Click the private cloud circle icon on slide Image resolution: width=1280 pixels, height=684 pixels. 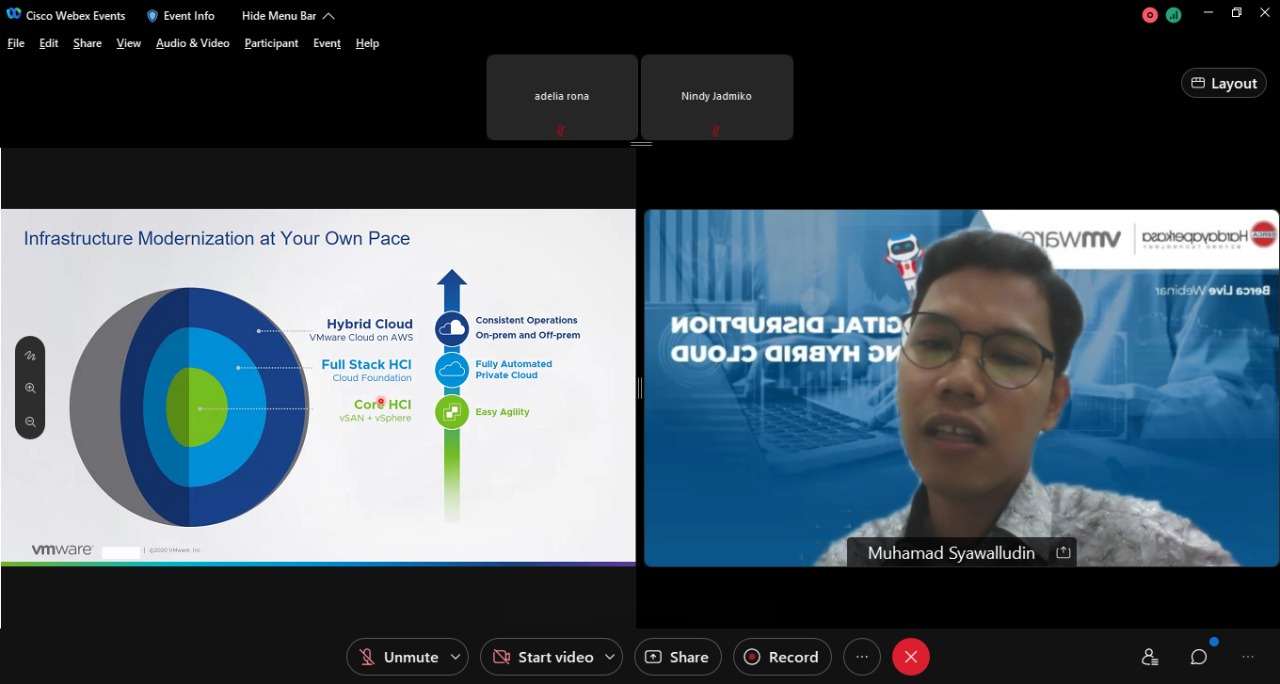click(x=452, y=370)
